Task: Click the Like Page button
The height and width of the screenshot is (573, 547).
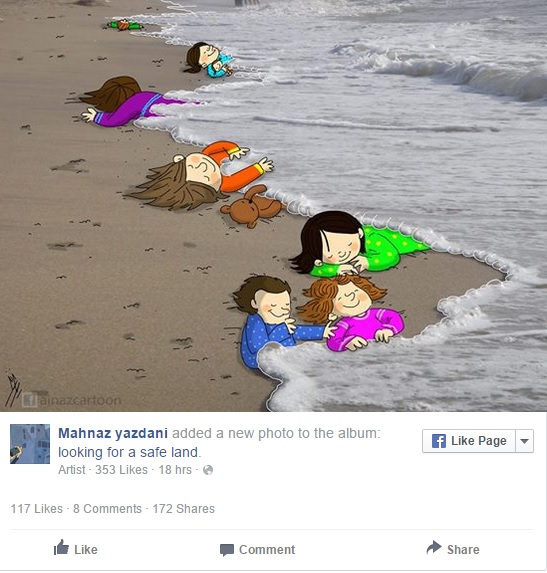Action: (469, 441)
